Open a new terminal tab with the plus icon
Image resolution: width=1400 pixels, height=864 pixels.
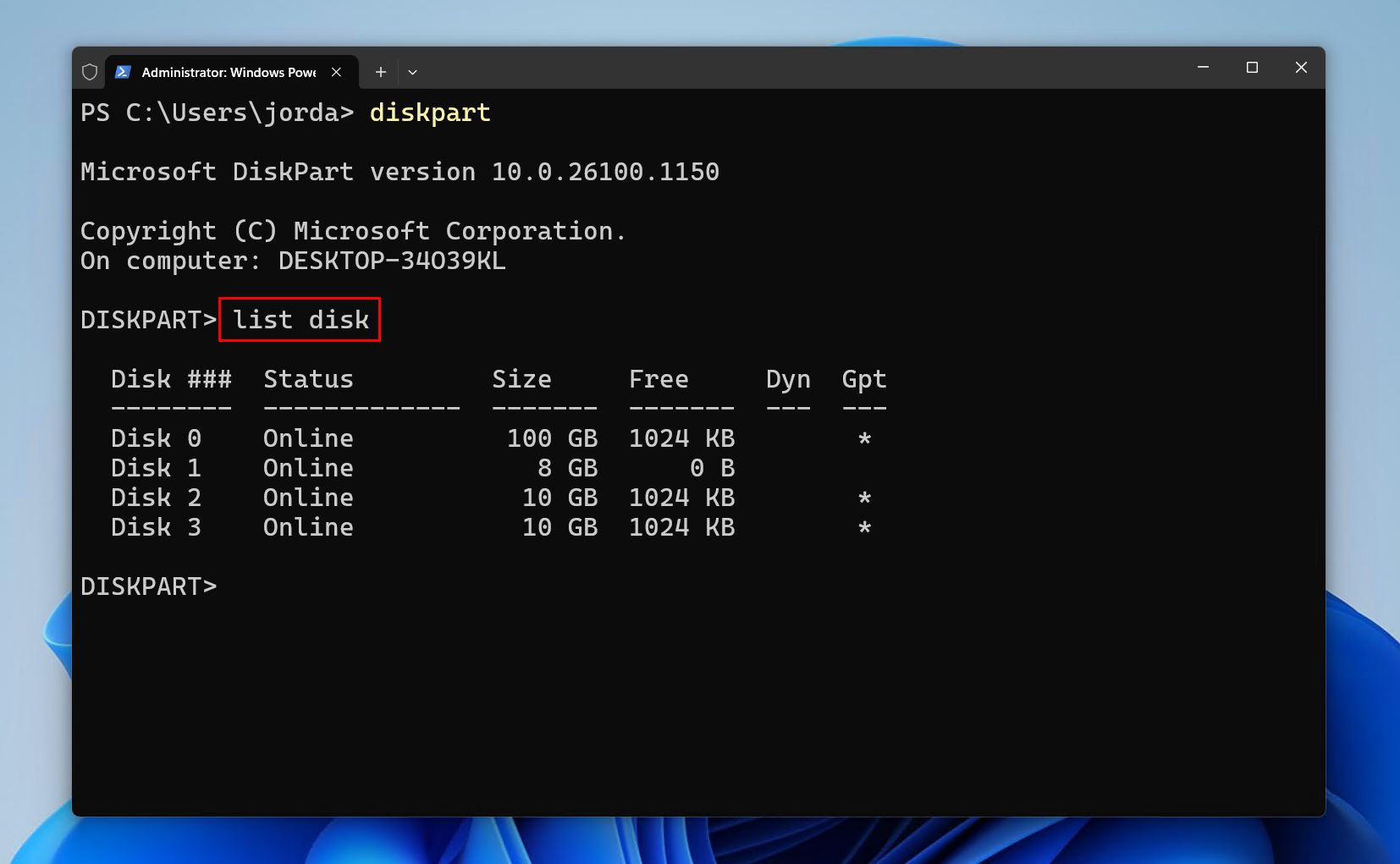click(381, 71)
